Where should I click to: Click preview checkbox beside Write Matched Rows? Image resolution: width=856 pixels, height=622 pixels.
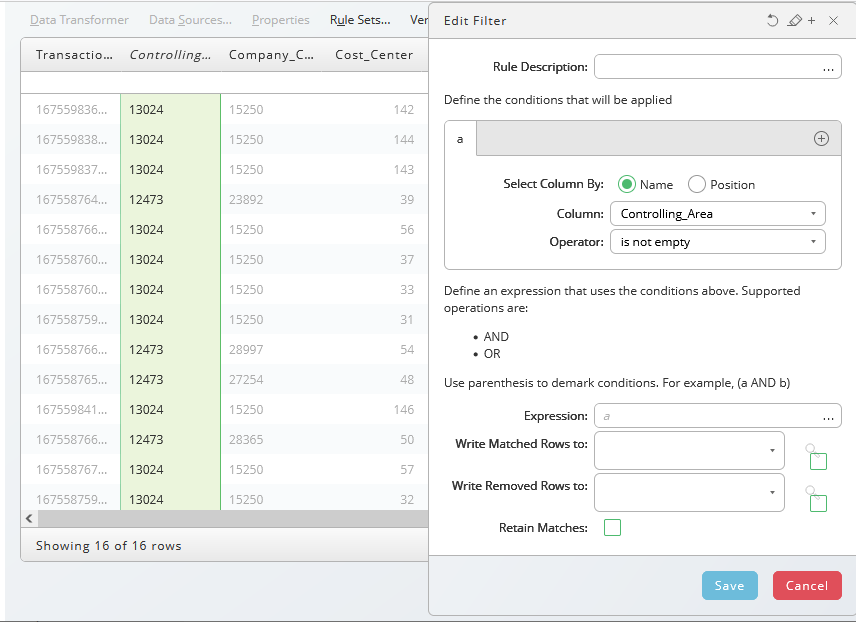coord(818,461)
